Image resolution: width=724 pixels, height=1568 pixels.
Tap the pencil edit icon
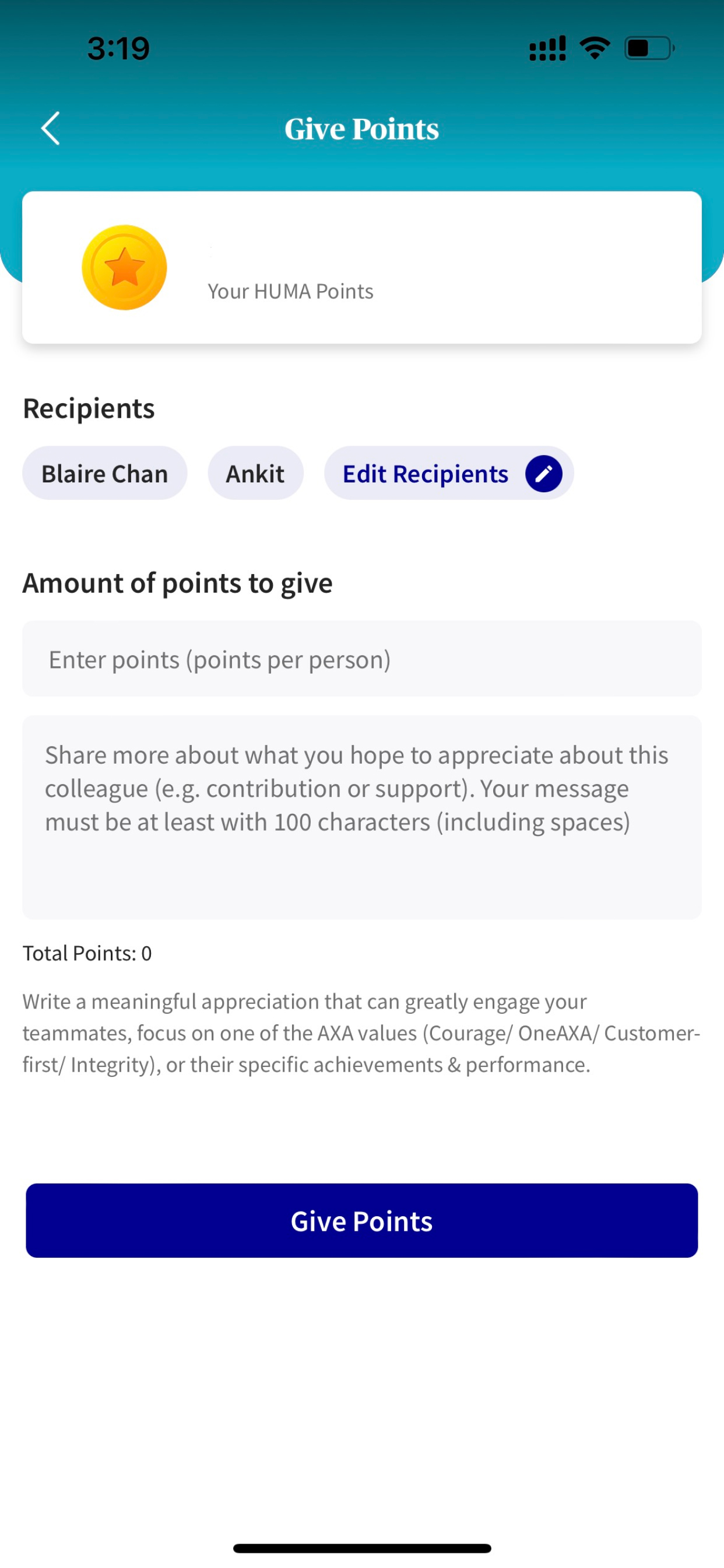click(543, 474)
